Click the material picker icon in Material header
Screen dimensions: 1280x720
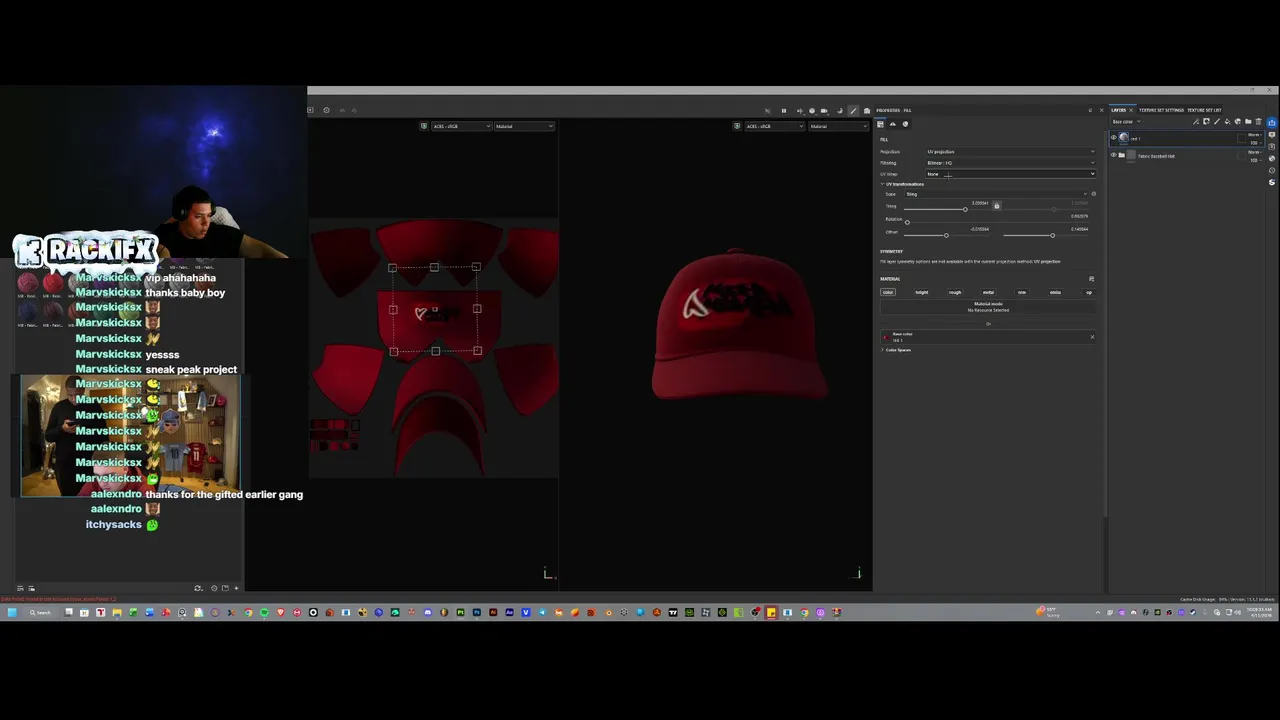click(x=1091, y=279)
